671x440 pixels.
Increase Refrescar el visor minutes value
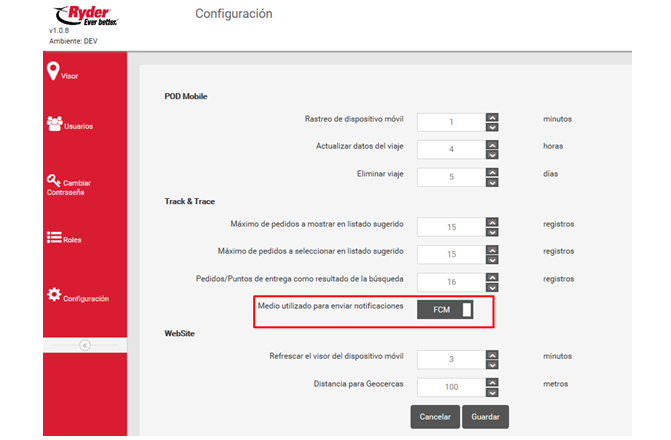click(x=492, y=353)
